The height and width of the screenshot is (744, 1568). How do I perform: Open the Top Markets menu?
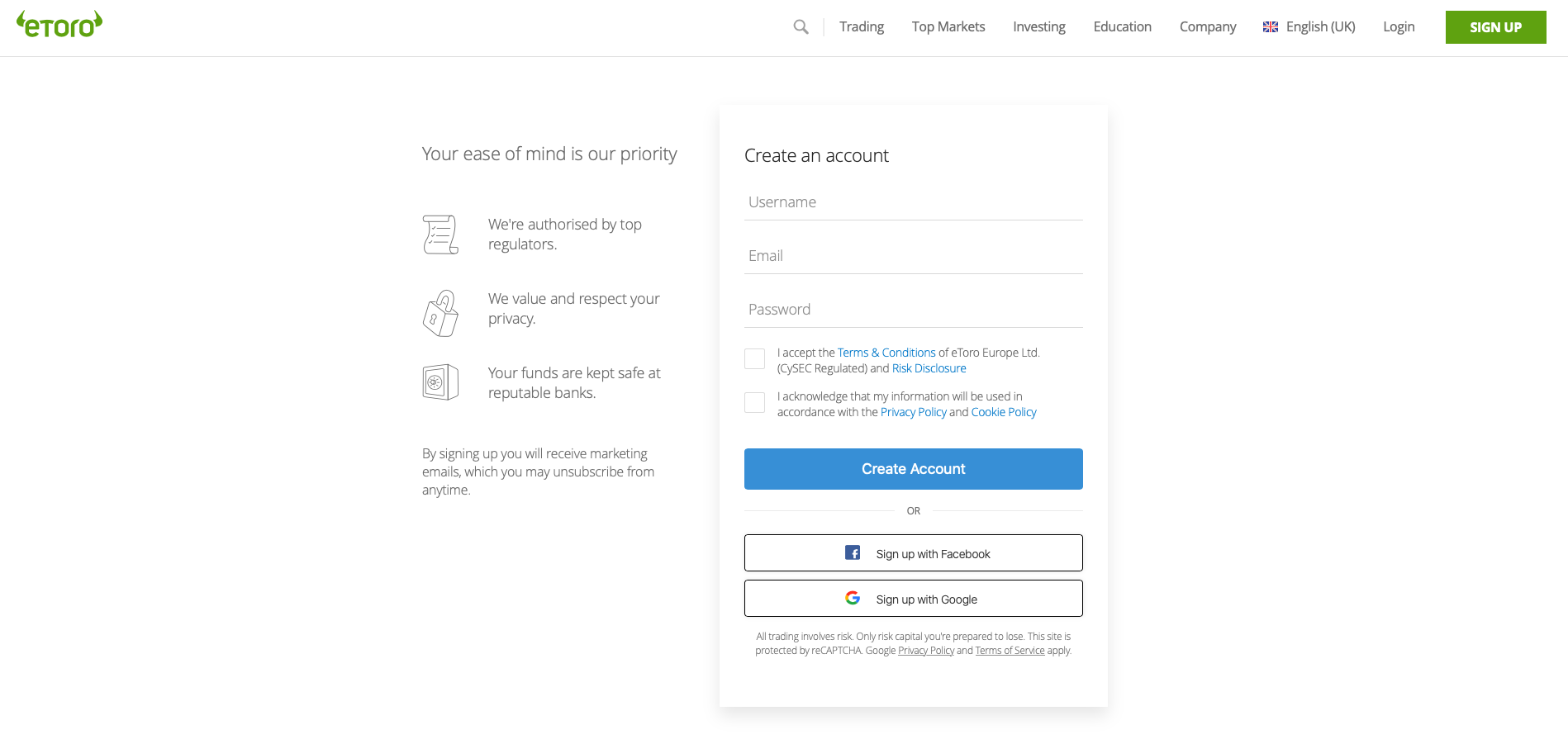coord(948,27)
